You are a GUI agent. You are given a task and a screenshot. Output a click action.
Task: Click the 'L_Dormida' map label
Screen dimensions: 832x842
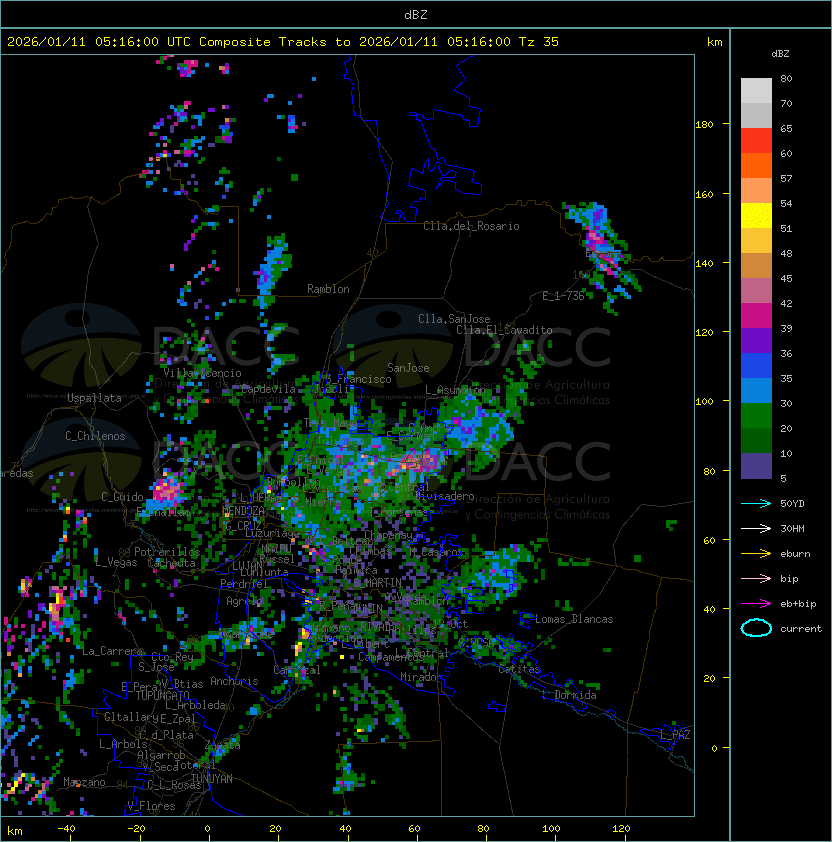(569, 695)
